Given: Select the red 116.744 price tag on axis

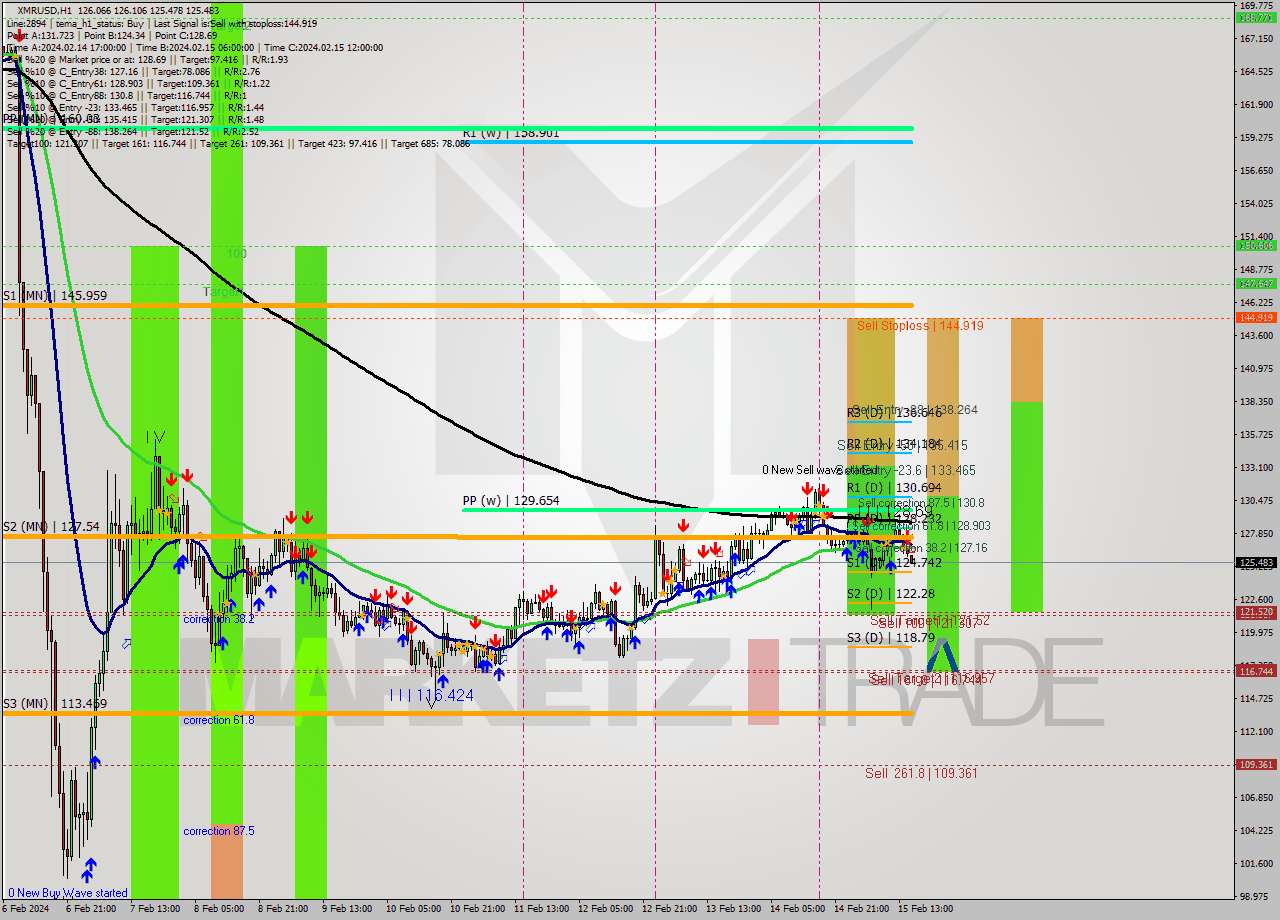Looking at the screenshot, I should (1256, 671).
